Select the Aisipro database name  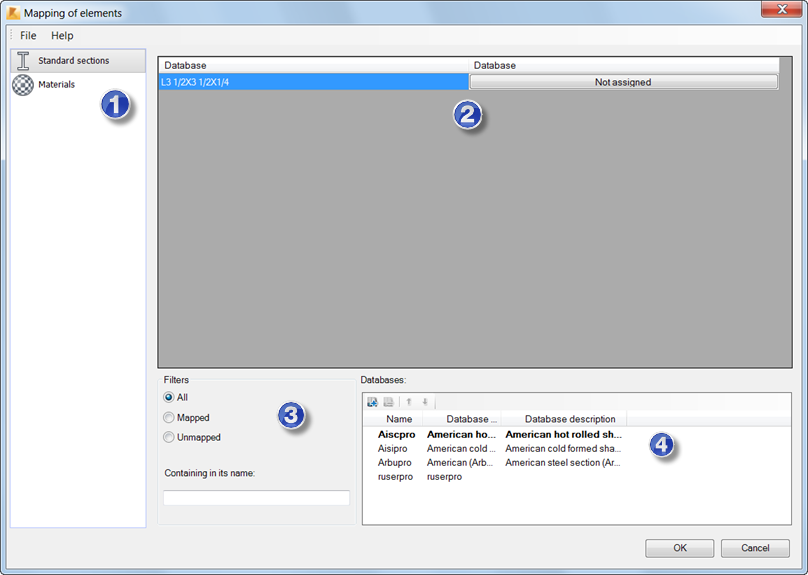392,449
